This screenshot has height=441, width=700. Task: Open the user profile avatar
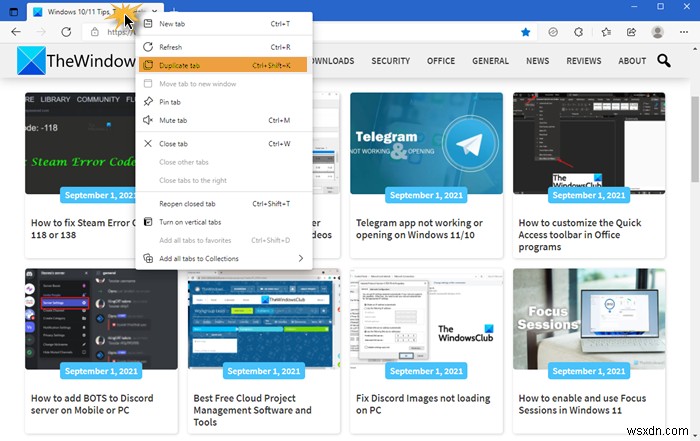point(657,32)
